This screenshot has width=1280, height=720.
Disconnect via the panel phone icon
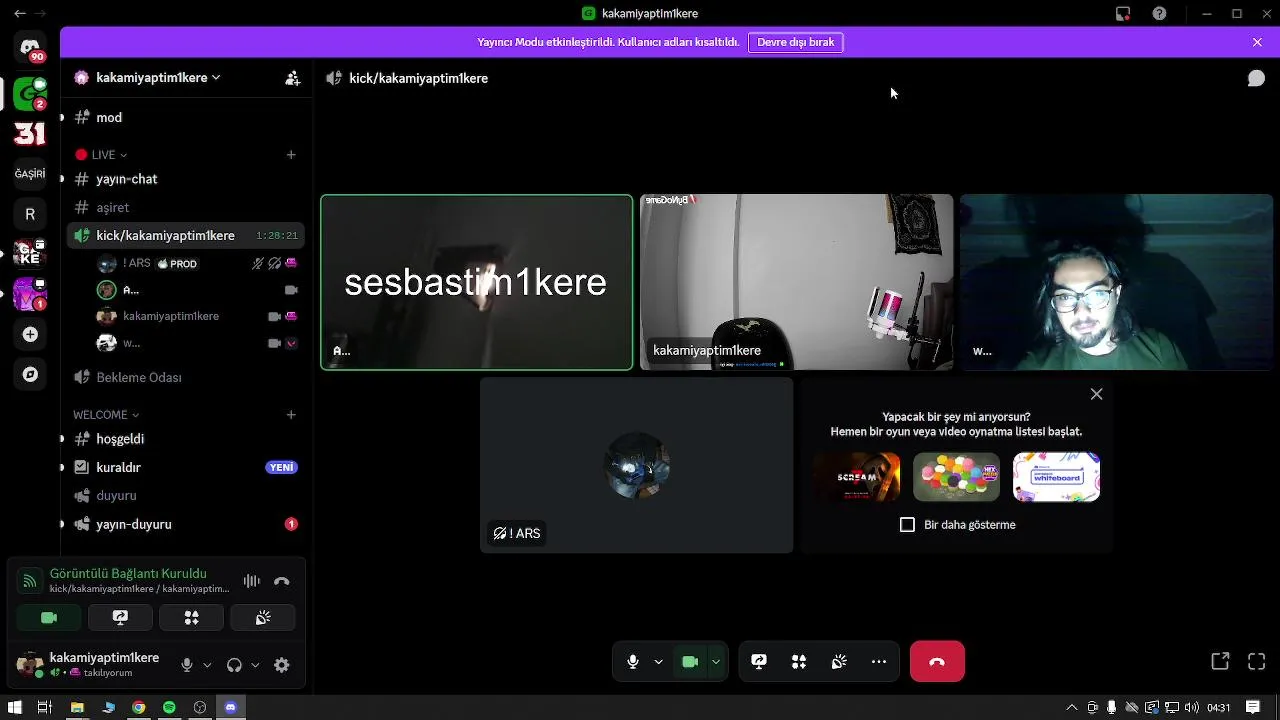click(x=282, y=581)
